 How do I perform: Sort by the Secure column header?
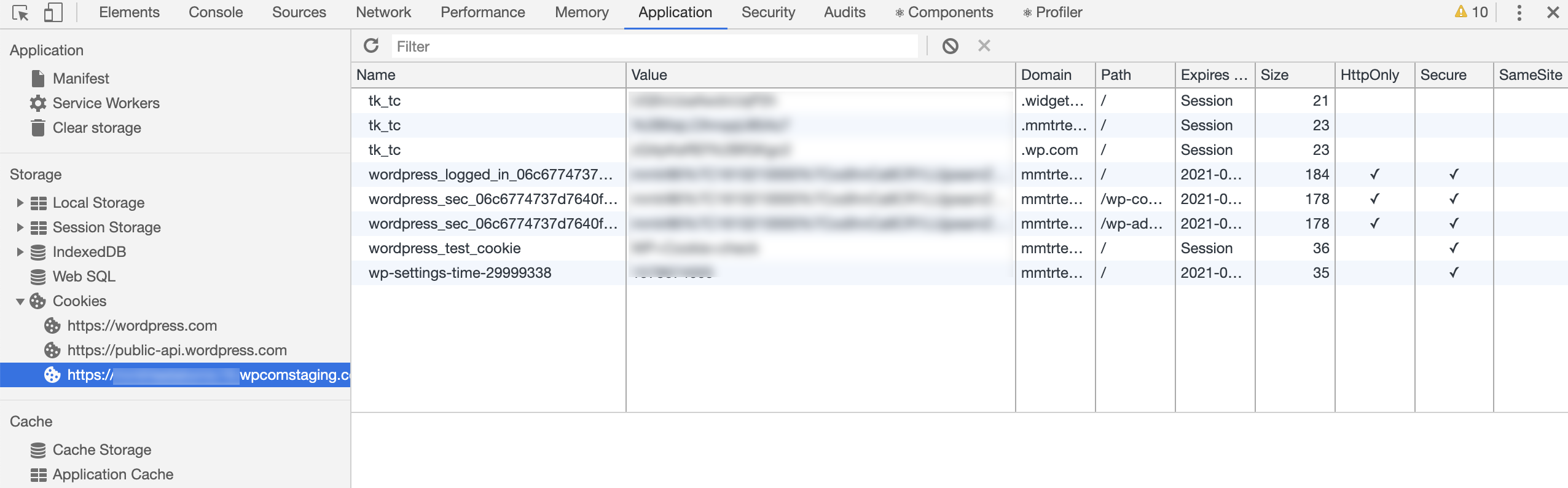point(1454,75)
